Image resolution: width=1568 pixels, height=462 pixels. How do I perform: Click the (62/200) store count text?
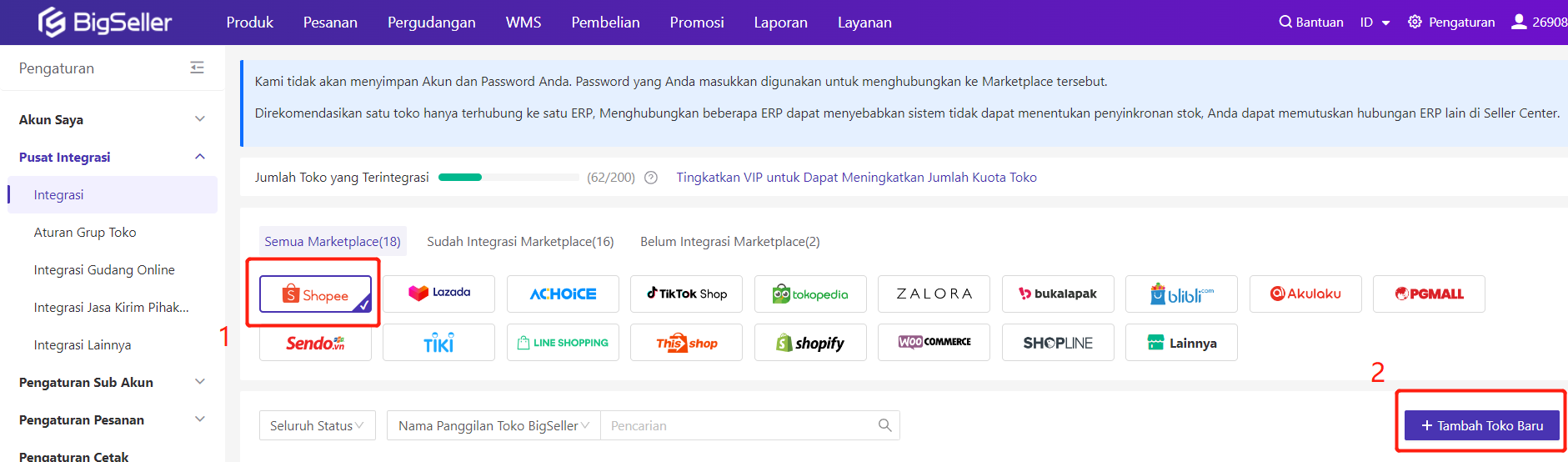point(611,178)
